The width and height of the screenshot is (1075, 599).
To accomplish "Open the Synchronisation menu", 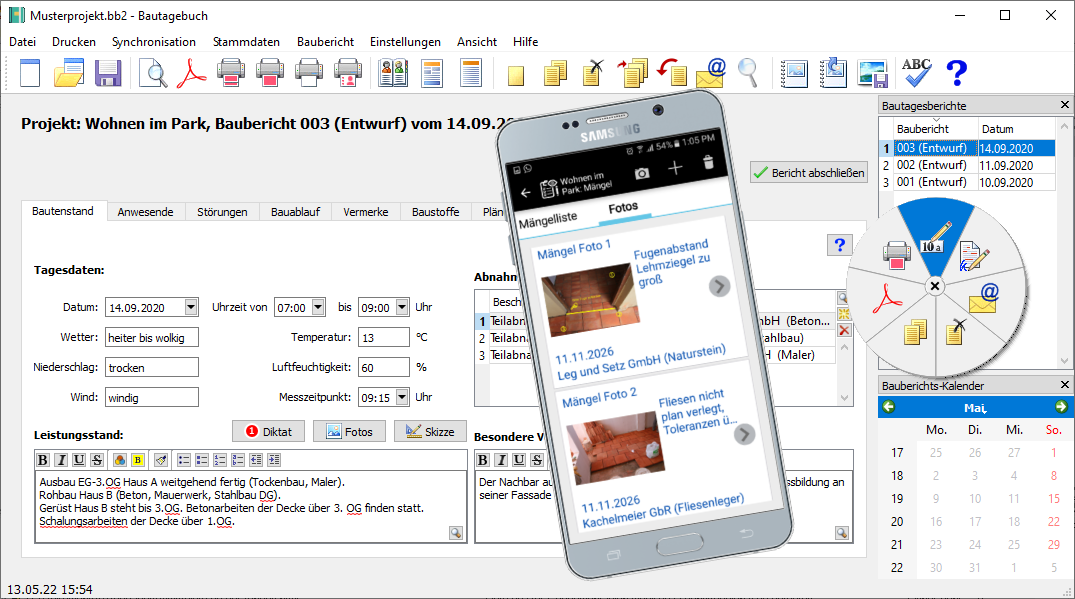I will point(154,42).
